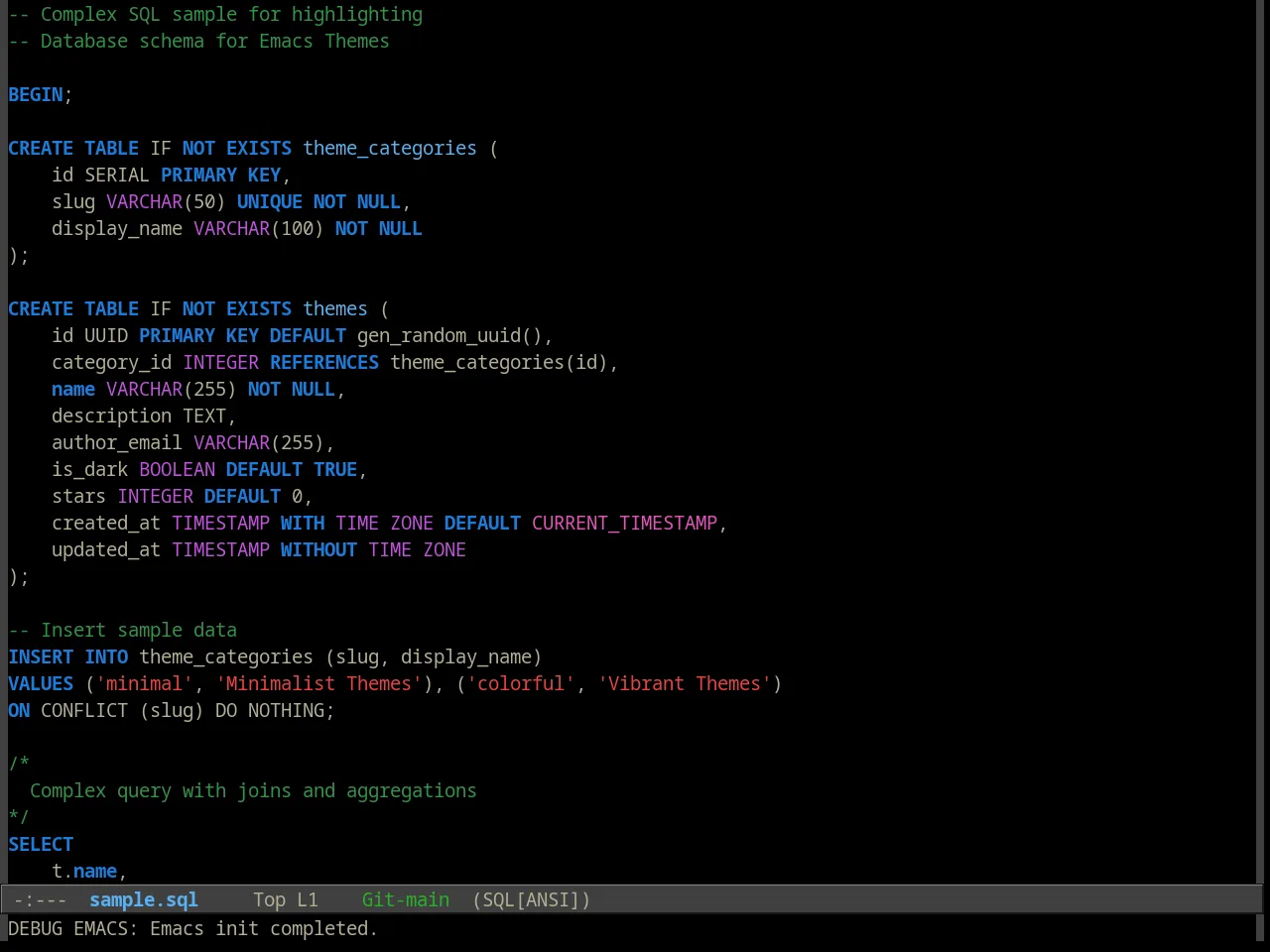Viewport: 1270px width, 952px height.
Task: Click the 'updated_at' column name
Action: (106, 549)
